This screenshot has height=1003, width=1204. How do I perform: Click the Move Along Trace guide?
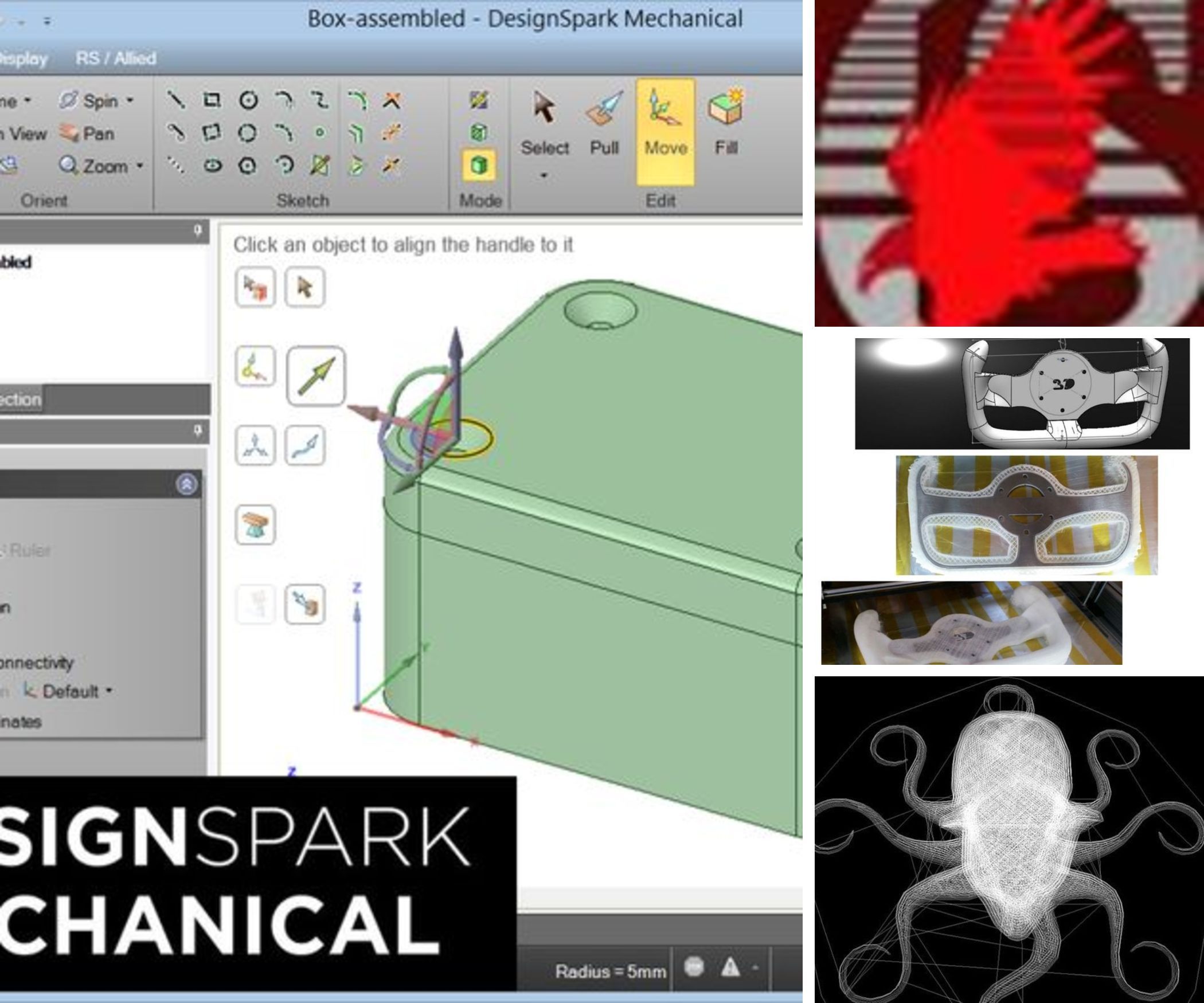304,445
